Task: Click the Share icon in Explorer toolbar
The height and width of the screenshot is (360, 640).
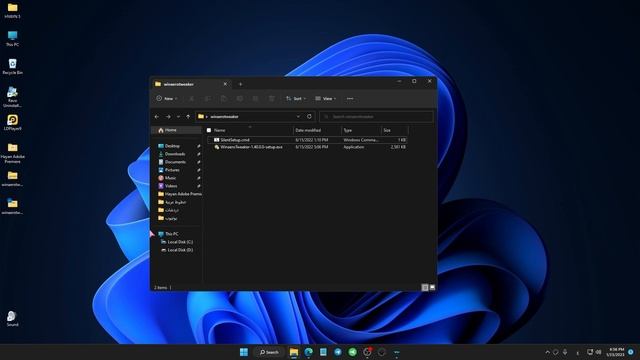Action: [x=256, y=99]
